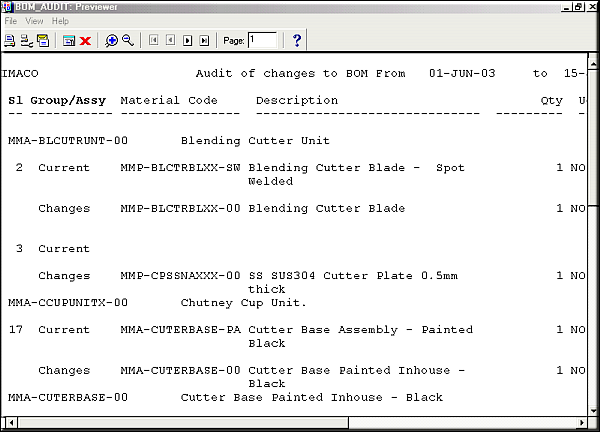Click the Page number input field
This screenshot has width=600, height=432.
coord(262,40)
